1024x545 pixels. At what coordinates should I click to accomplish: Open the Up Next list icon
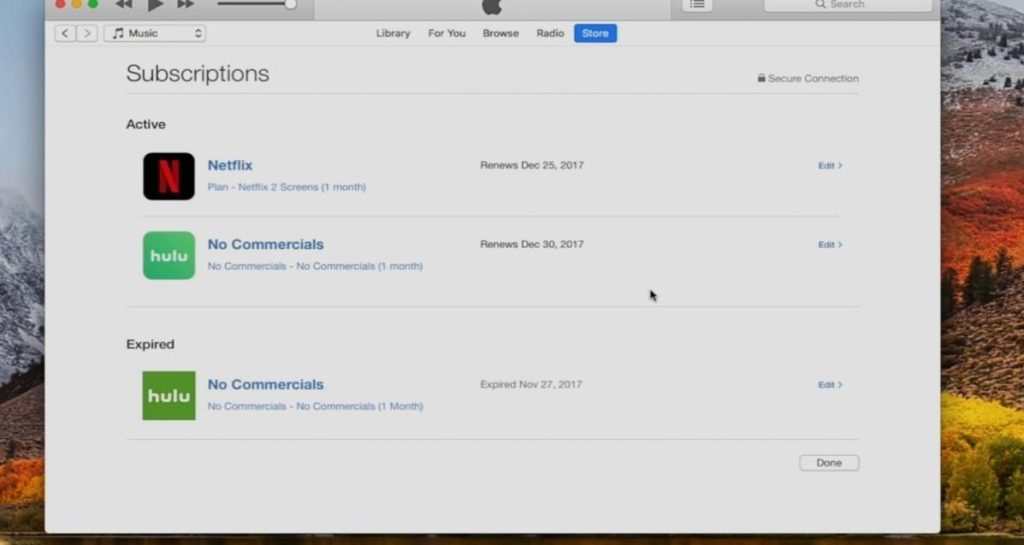[697, 5]
